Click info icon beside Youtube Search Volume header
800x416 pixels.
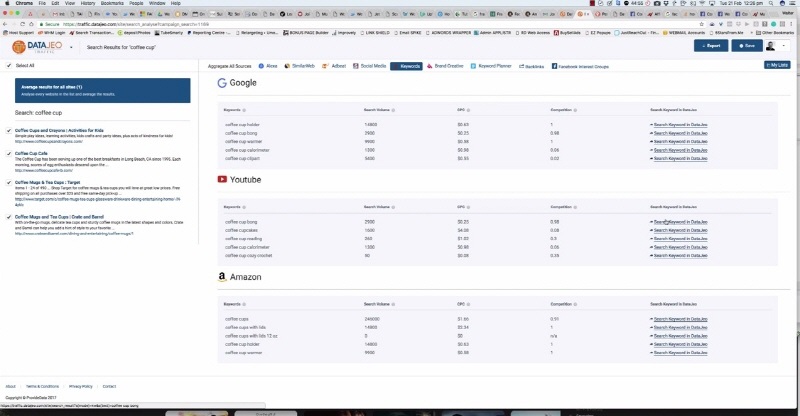393,207
